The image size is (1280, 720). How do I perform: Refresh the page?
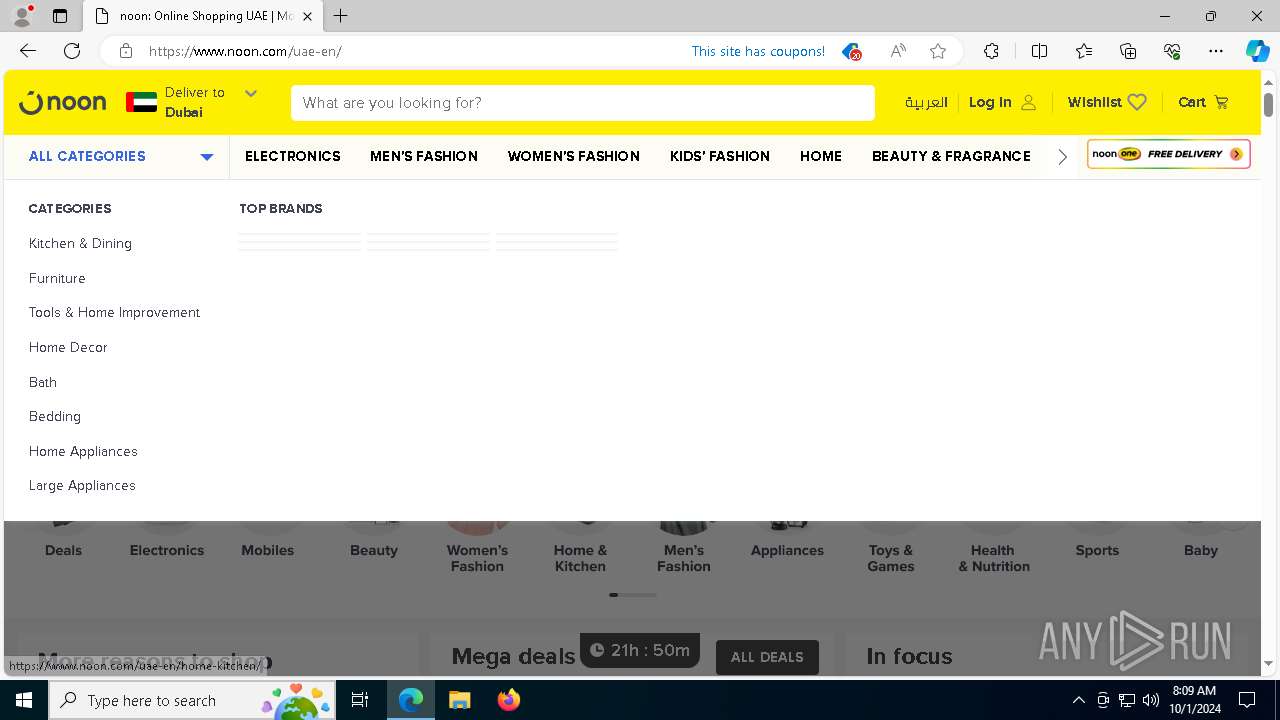pyautogui.click(x=72, y=51)
